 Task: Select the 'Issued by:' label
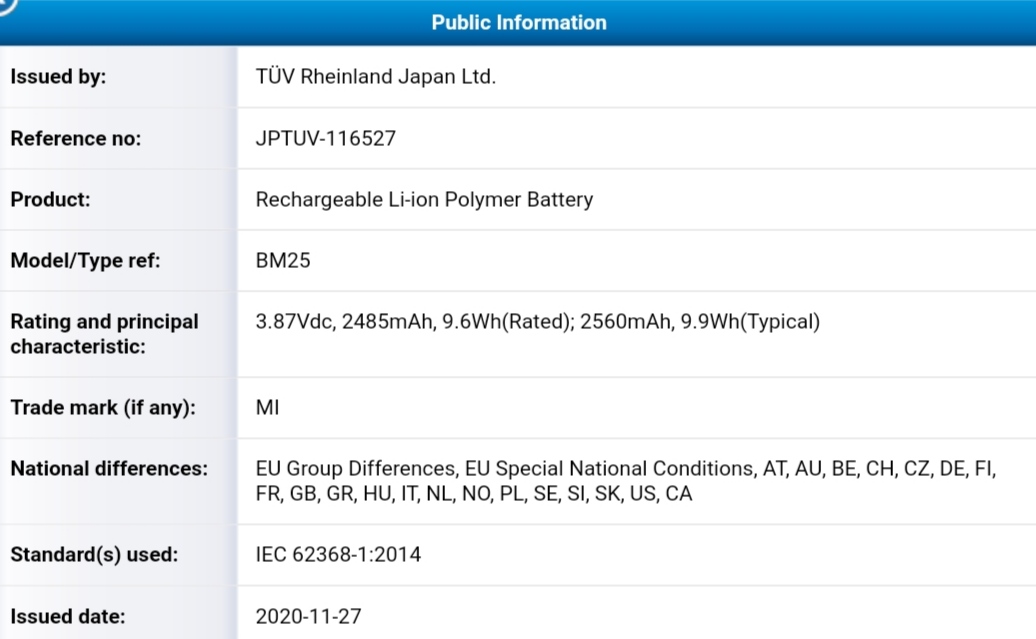tap(58, 77)
